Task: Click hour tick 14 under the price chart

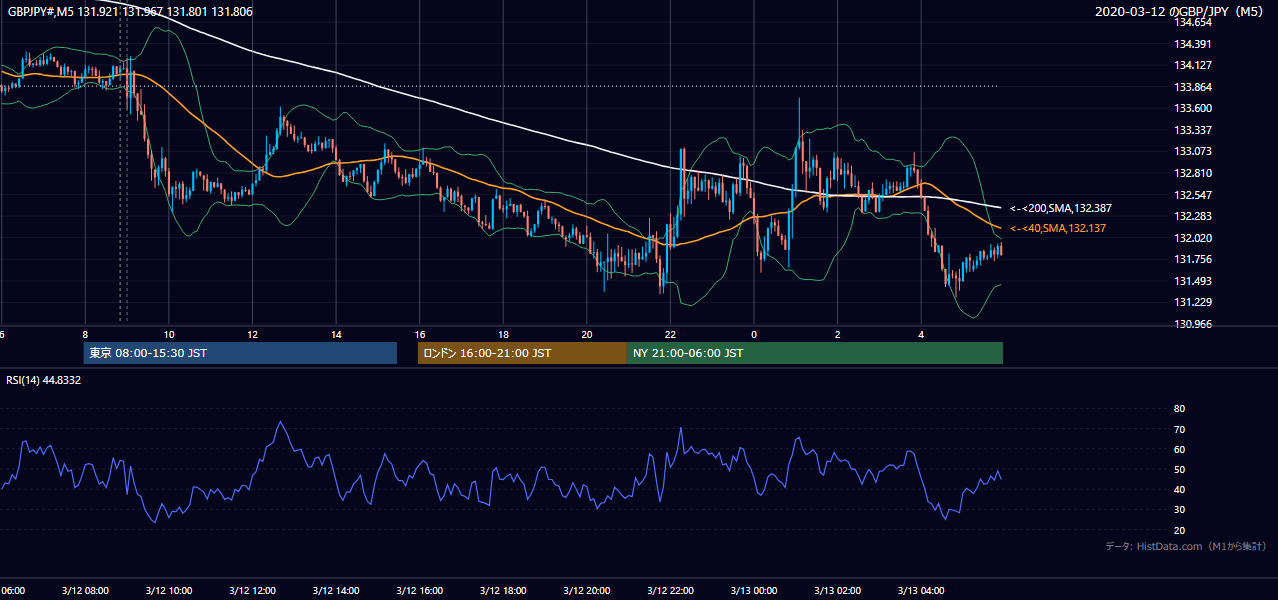Action: click(336, 334)
